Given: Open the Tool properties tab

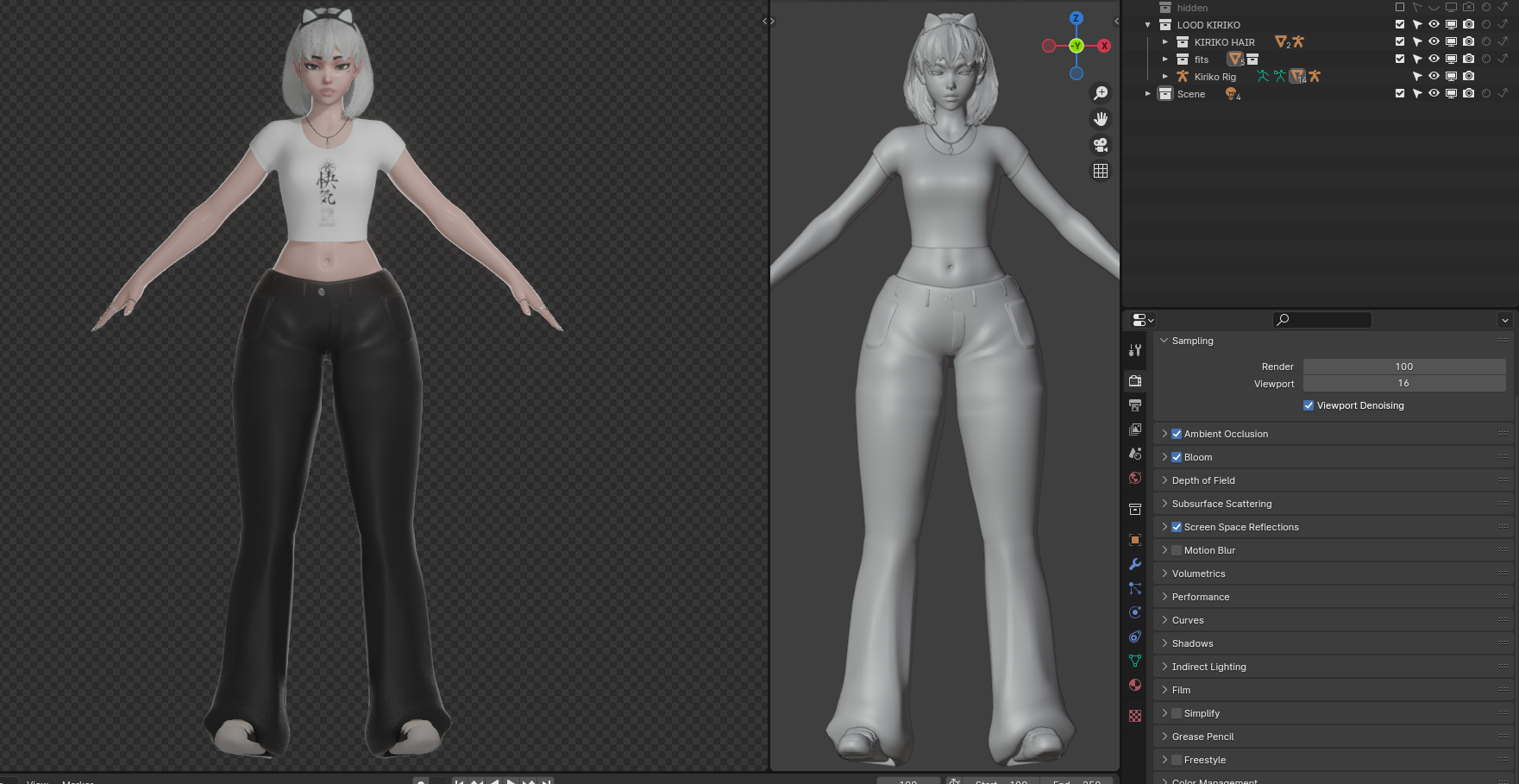Looking at the screenshot, I should (x=1135, y=350).
